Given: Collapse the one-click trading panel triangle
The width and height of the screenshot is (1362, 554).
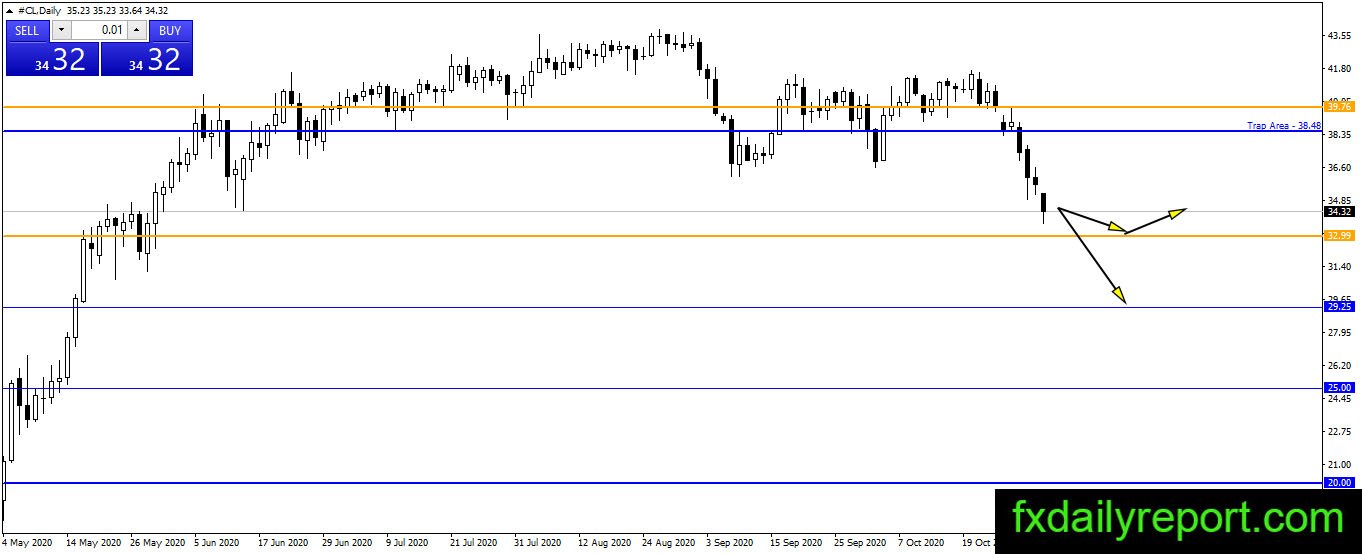Looking at the screenshot, I should (x=10, y=11).
